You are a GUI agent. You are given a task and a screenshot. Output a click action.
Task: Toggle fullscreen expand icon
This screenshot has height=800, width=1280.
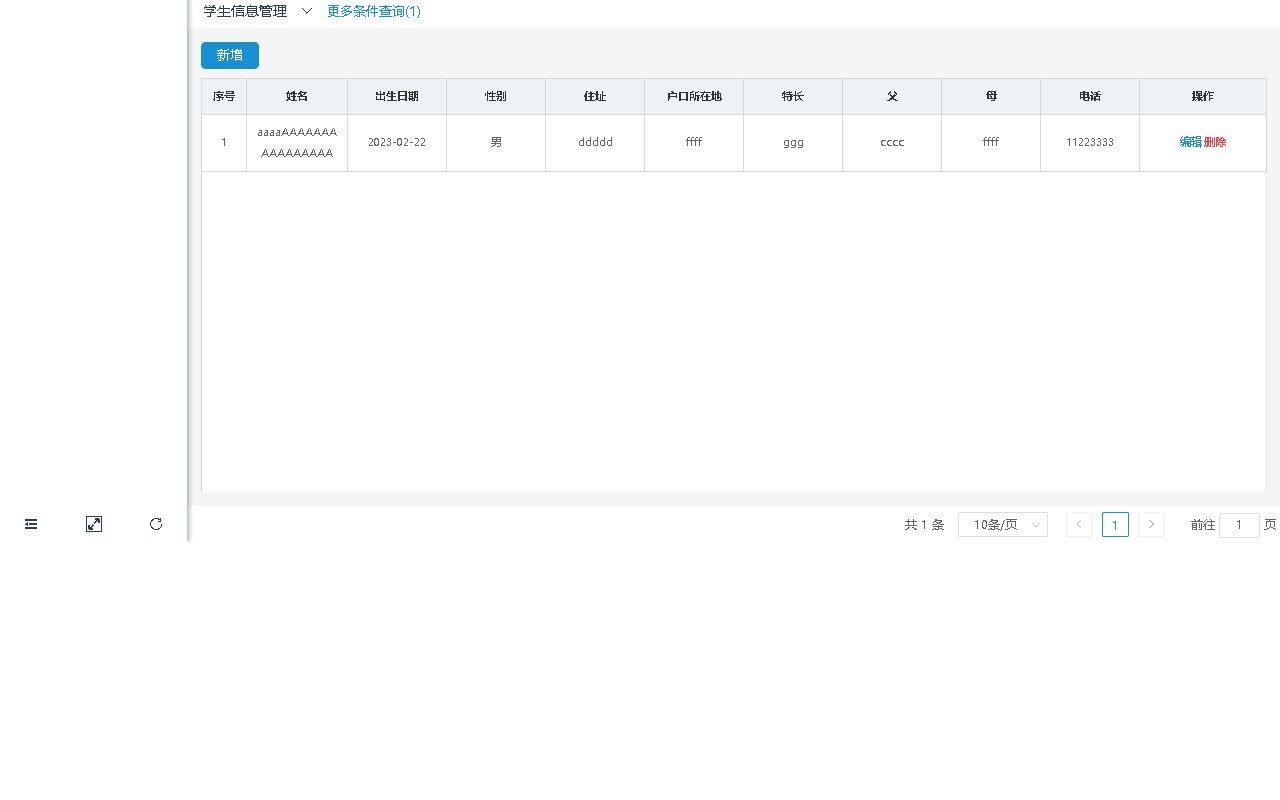pos(94,524)
